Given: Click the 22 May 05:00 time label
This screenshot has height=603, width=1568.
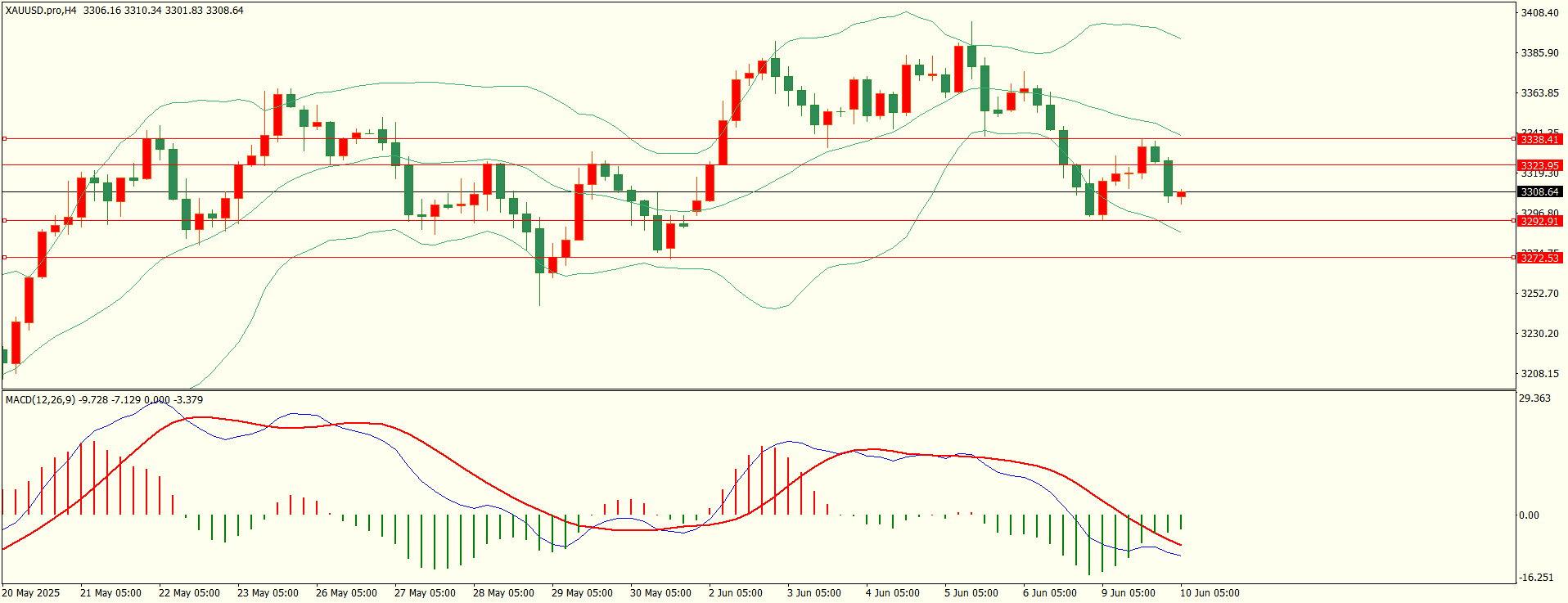Looking at the screenshot, I should point(189,593).
